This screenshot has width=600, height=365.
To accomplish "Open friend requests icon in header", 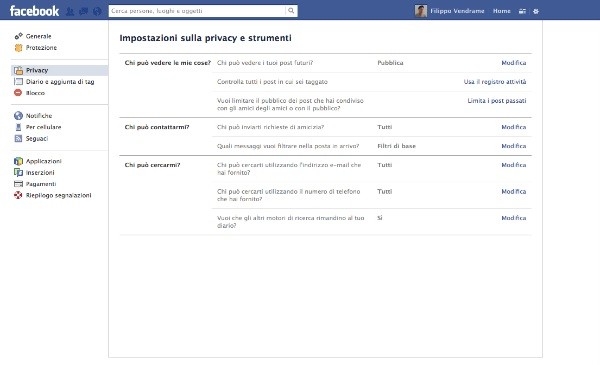I will click(70, 11).
